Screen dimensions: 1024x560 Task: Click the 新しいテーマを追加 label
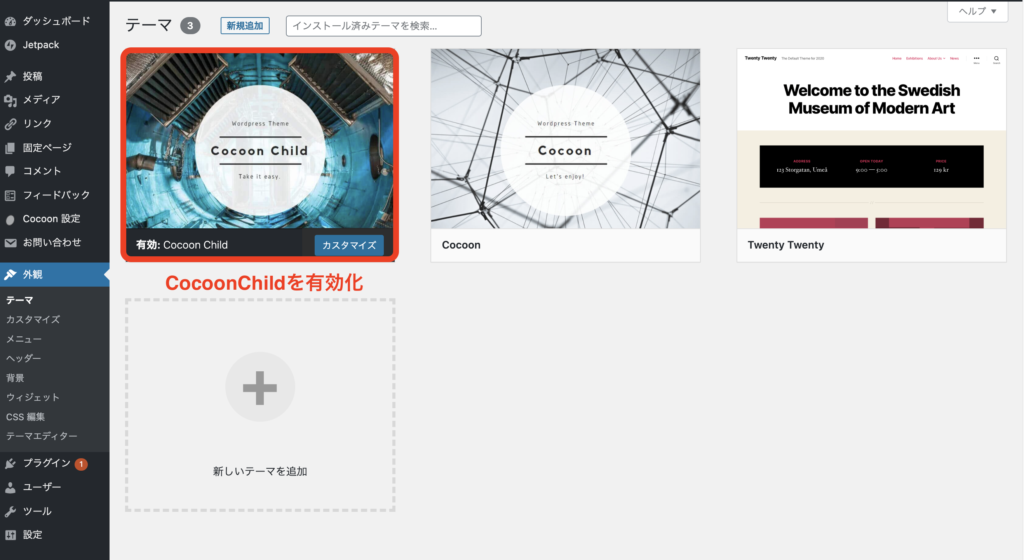[260, 471]
